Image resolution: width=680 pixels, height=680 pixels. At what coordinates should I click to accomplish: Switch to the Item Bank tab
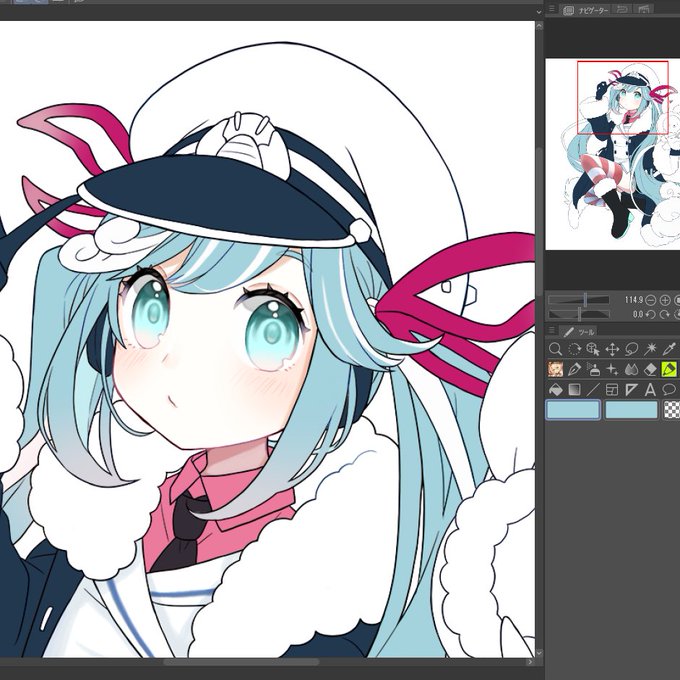[644, 10]
